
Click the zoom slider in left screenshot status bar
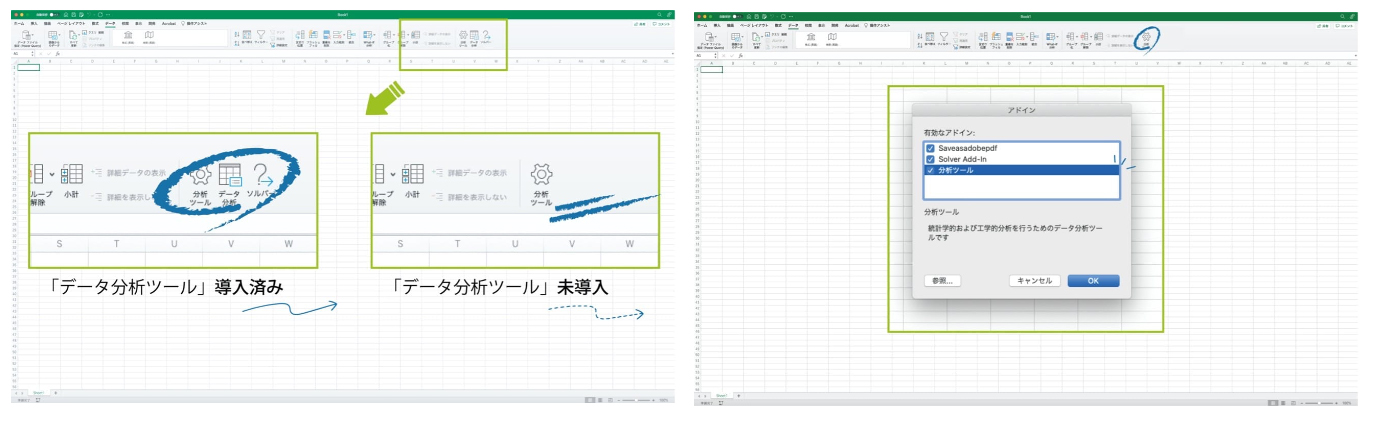637,400
